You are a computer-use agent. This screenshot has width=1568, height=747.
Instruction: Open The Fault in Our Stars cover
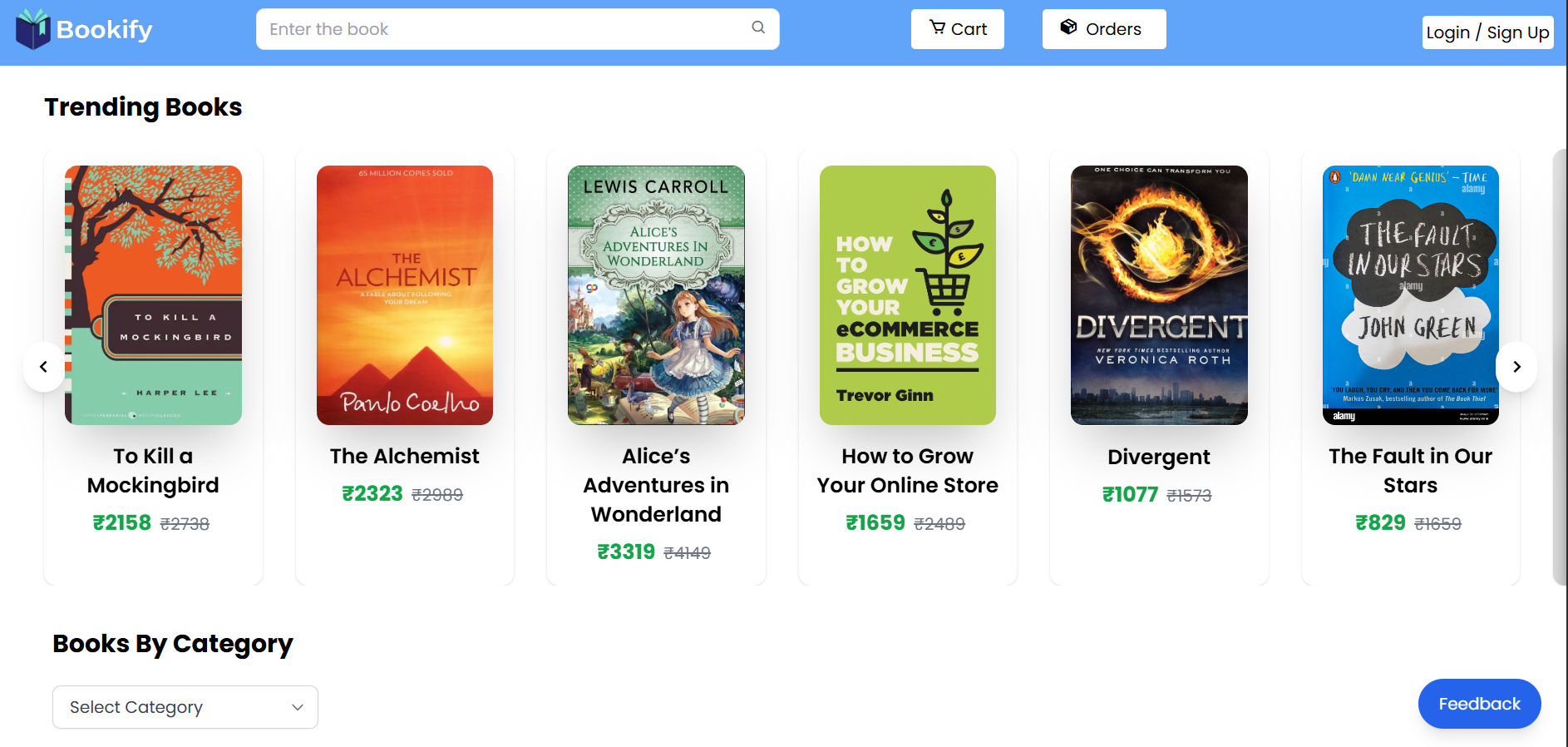coord(1411,295)
